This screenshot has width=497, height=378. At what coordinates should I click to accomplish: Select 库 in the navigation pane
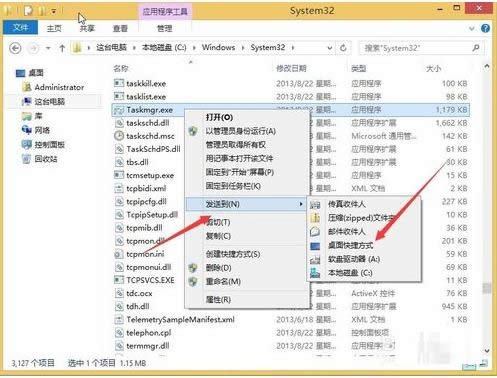click(38, 116)
